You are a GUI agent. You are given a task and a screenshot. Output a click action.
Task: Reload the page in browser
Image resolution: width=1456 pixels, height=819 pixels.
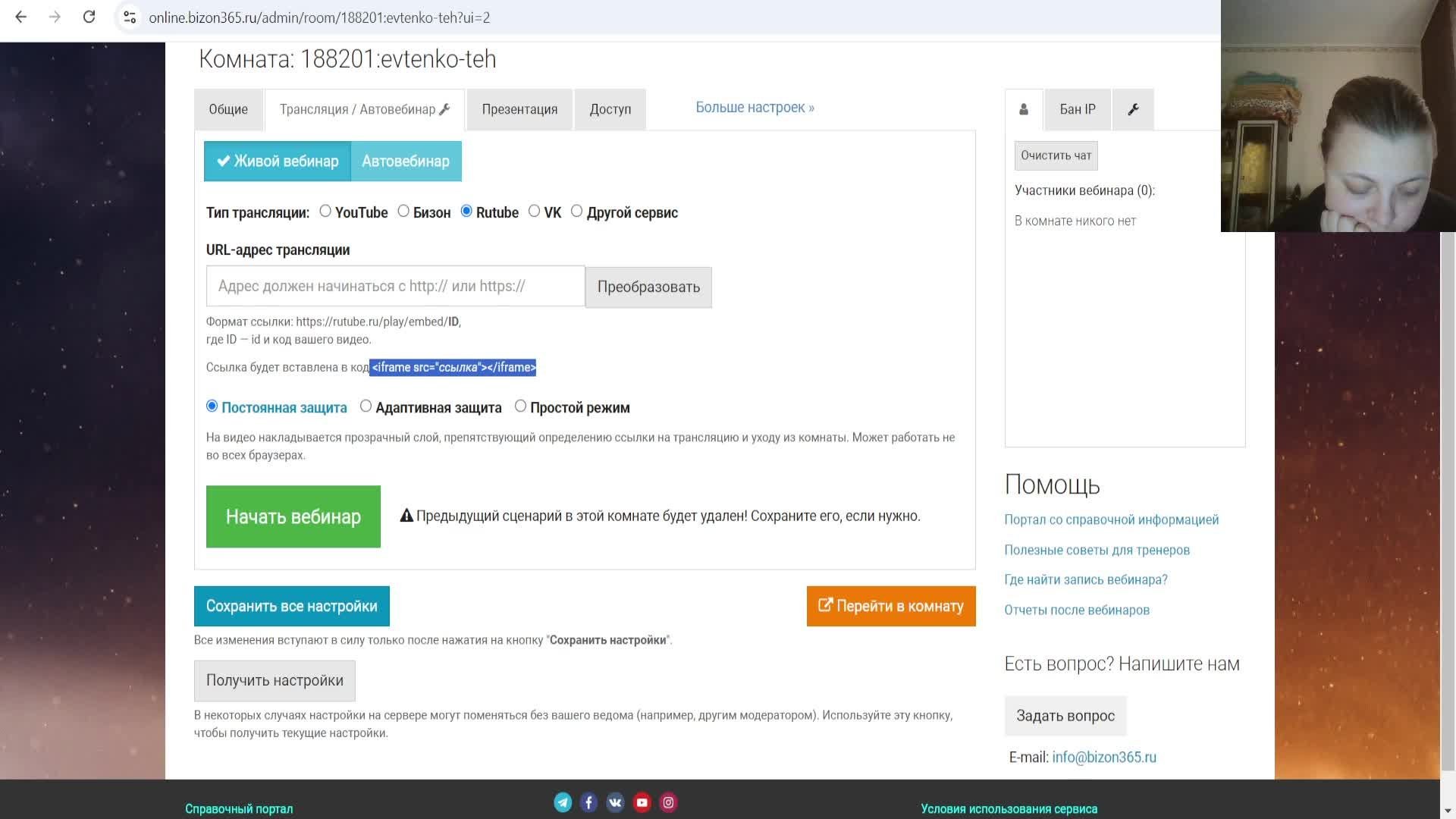[x=89, y=17]
